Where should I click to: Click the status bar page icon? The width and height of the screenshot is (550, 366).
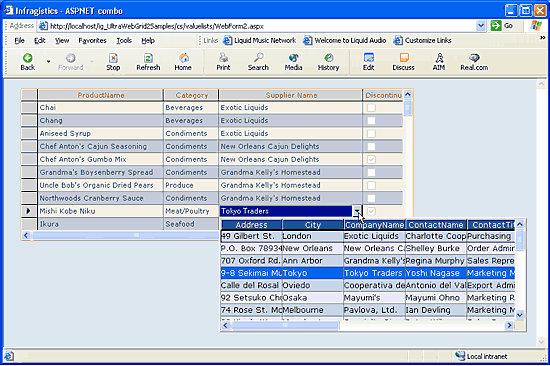(9, 356)
